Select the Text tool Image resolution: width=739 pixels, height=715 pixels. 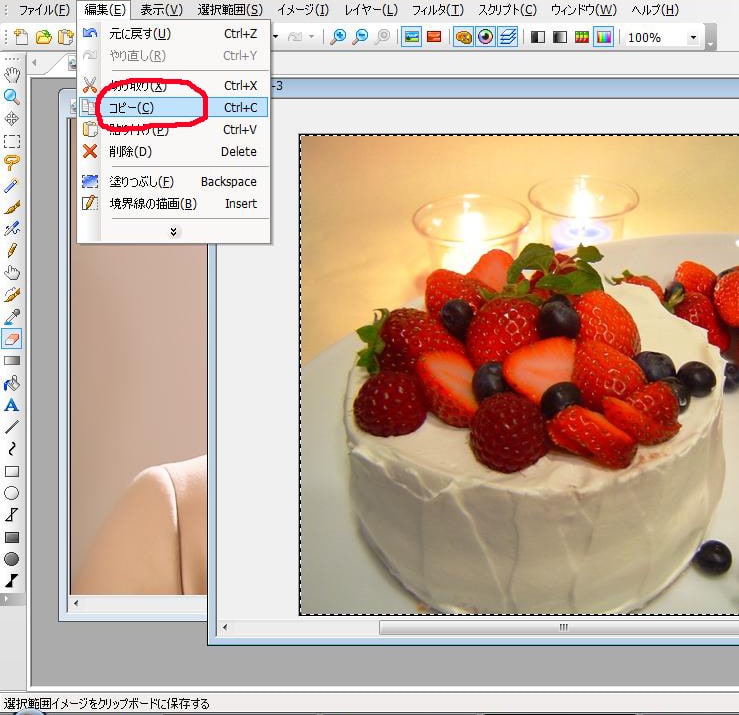pos(12,405)
